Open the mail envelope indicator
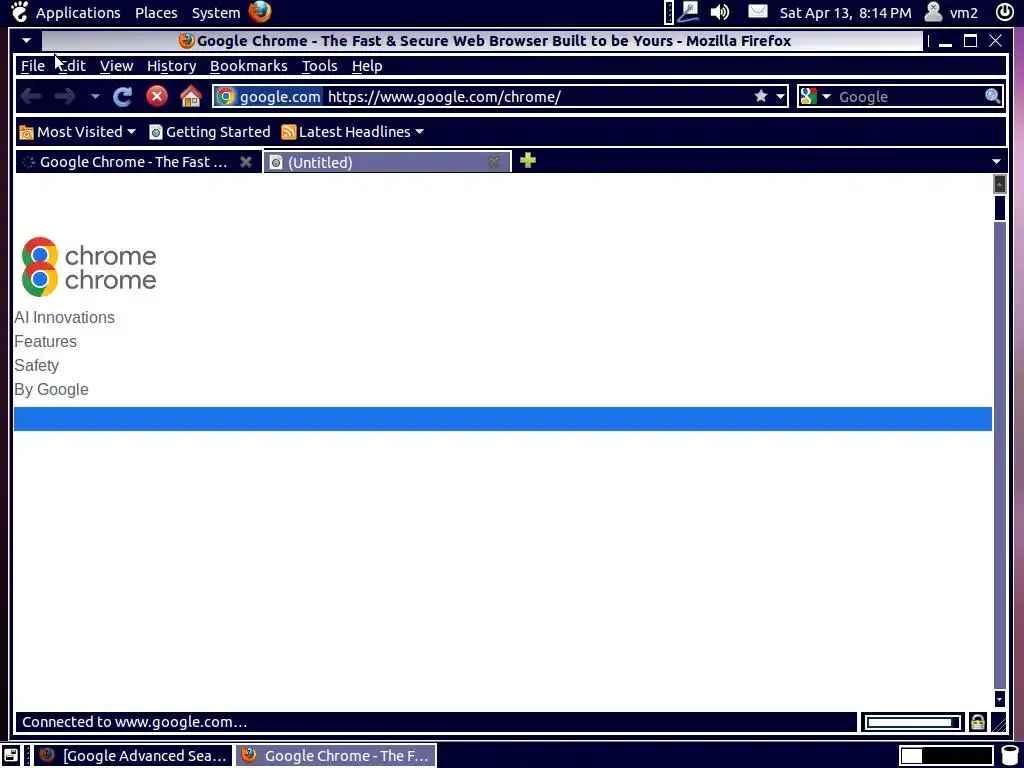This screenshot has height=768, width=1024. (758, 12)
